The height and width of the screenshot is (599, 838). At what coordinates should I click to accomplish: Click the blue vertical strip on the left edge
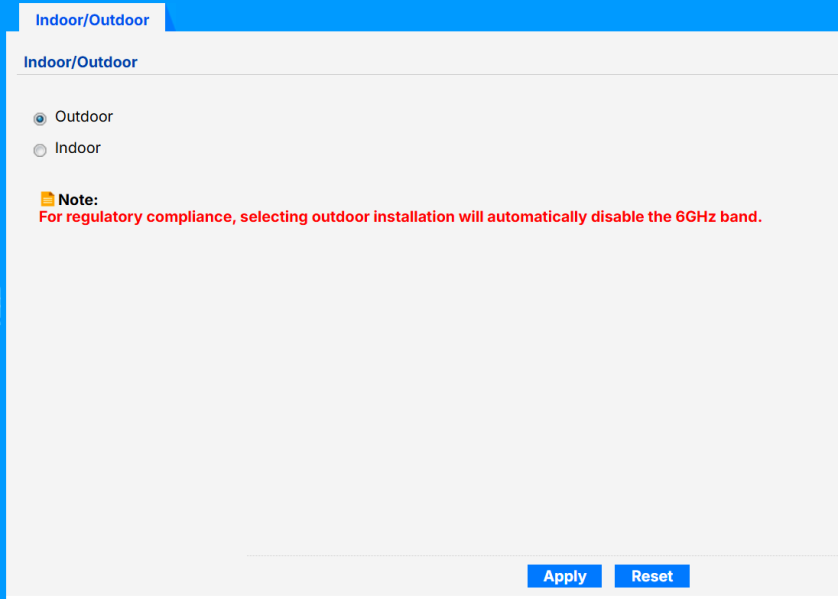point(2,300)
